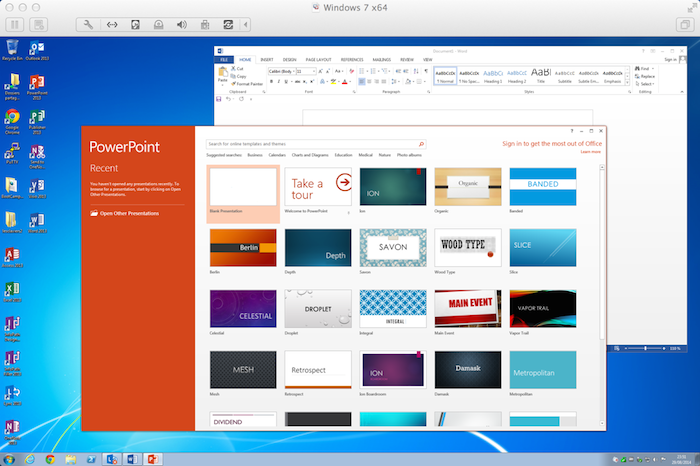Click Decrease Indent icon in Word
Screen dimensions: 700x466
coord(398,71)
